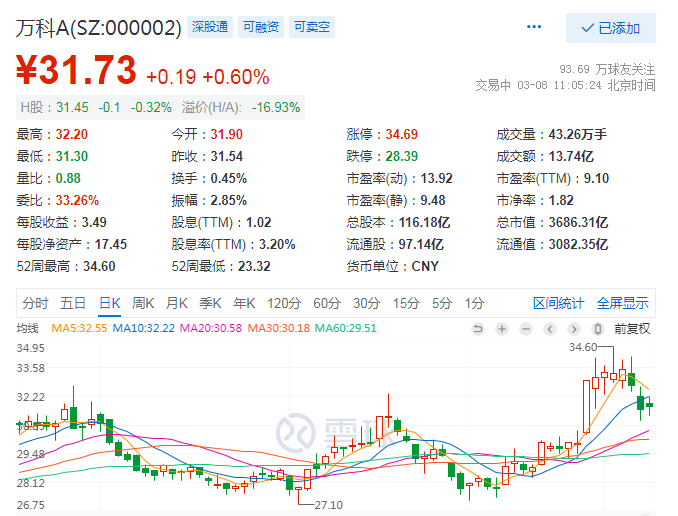
Task: Switch to the 5分 chart tab
Action: (442, 303)
